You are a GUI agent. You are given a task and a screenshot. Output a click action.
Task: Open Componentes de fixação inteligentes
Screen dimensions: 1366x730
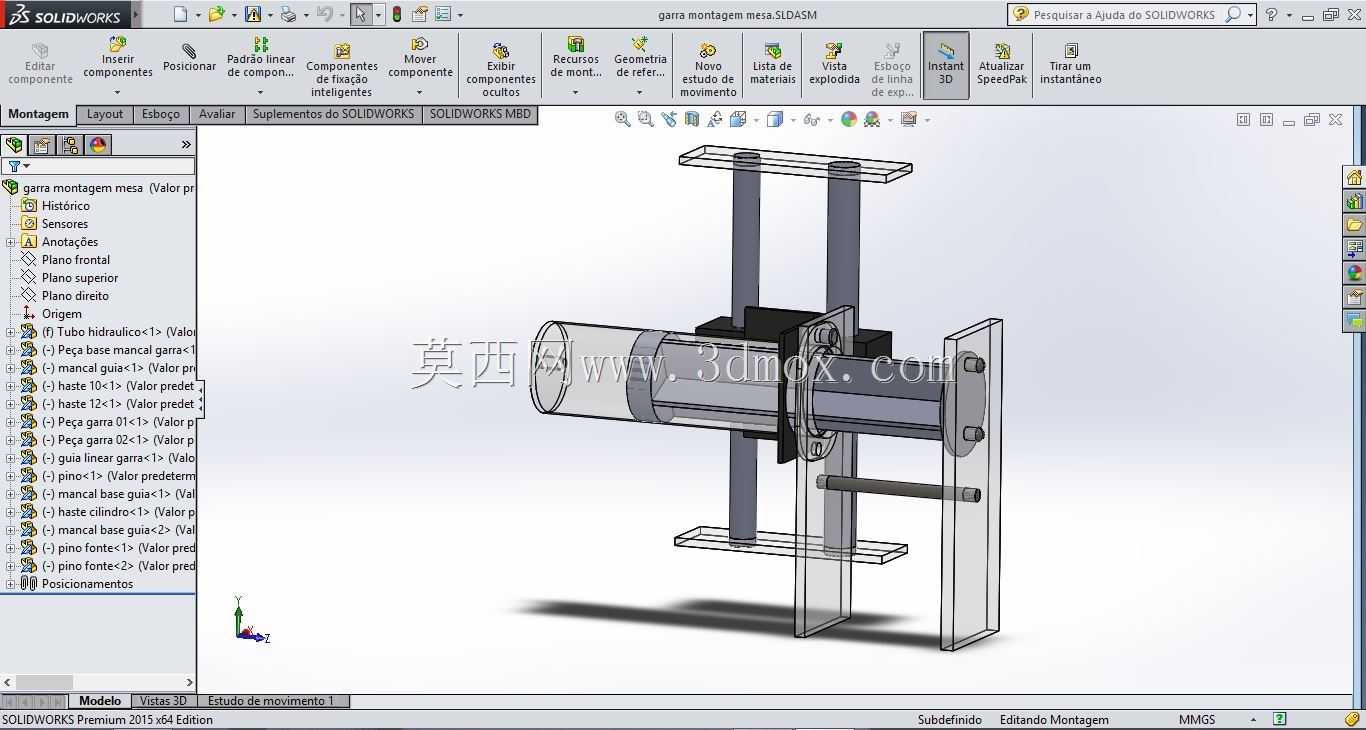pyautogui.click(x=341, y=70)
